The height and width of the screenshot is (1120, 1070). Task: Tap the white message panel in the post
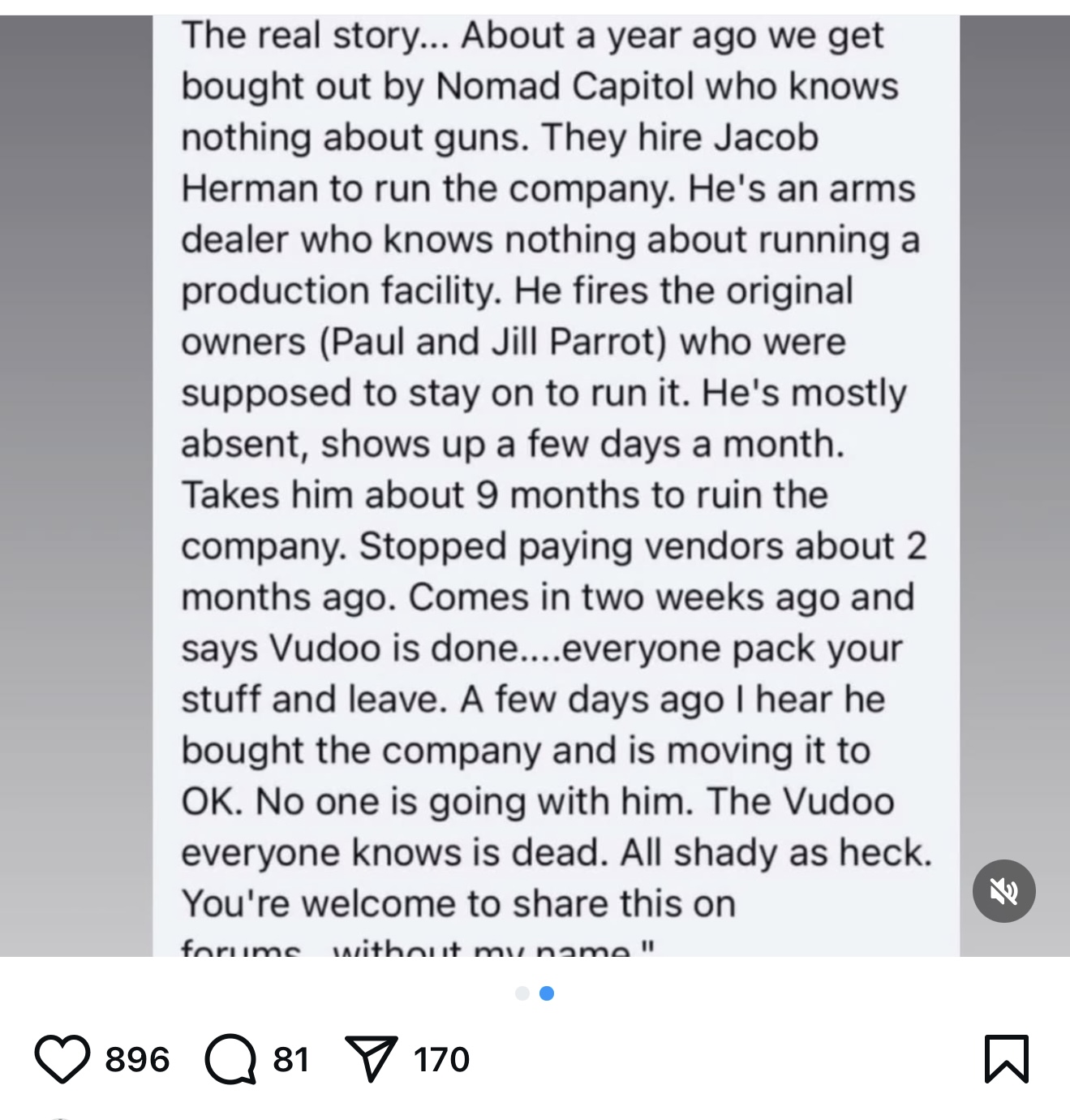tap(556, 485)
